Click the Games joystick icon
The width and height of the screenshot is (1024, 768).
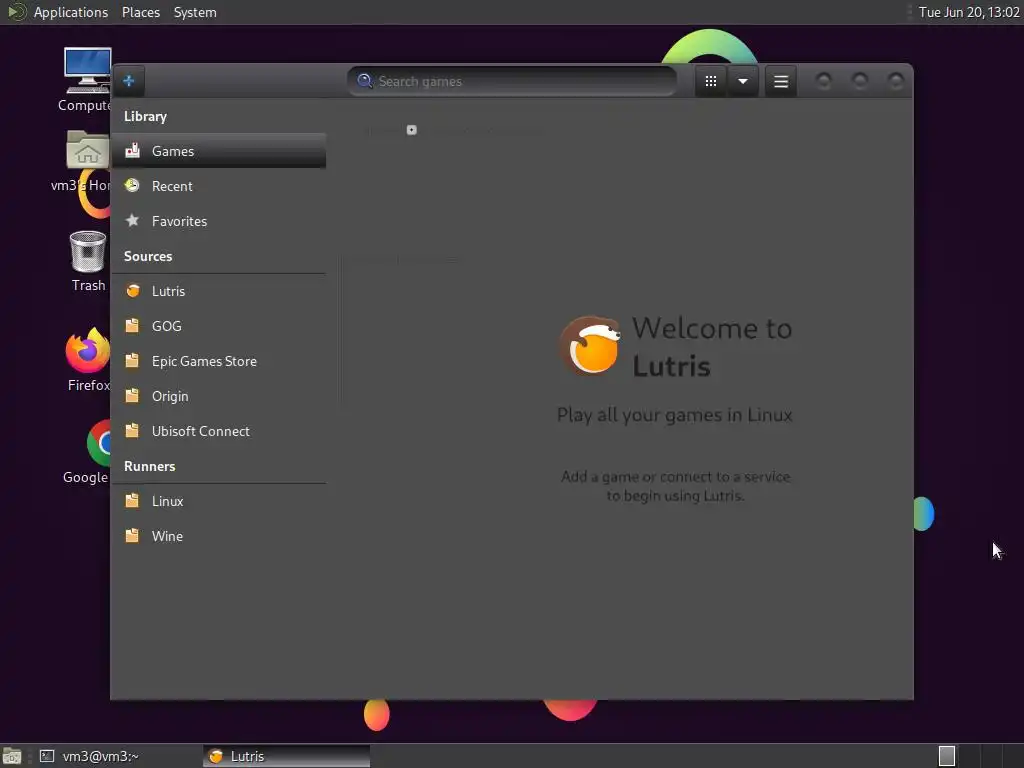tap(133, 151)
